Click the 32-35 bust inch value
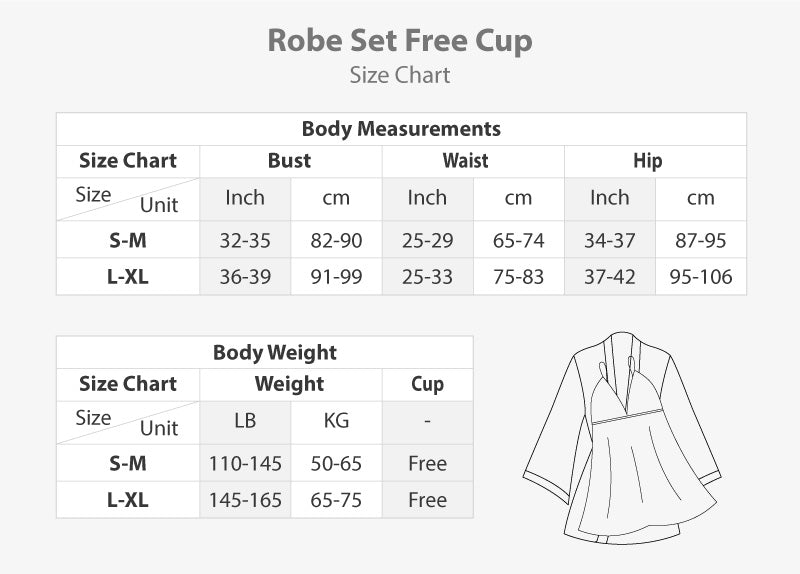The image size is (800, 574). [245, 241]
